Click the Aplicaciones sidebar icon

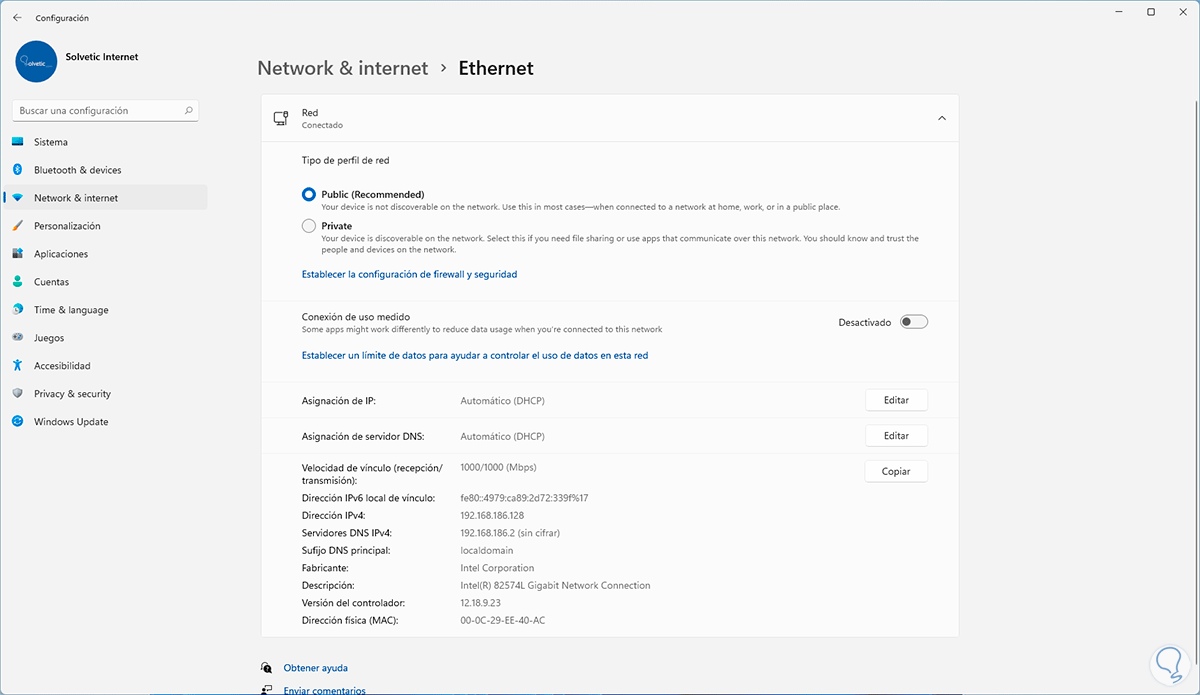pyautogui.click(x=17, y=254)
